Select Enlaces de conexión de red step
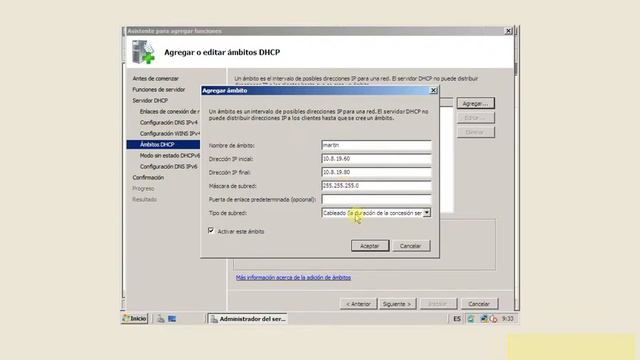640x360 pixels. (x=169, y=111)
